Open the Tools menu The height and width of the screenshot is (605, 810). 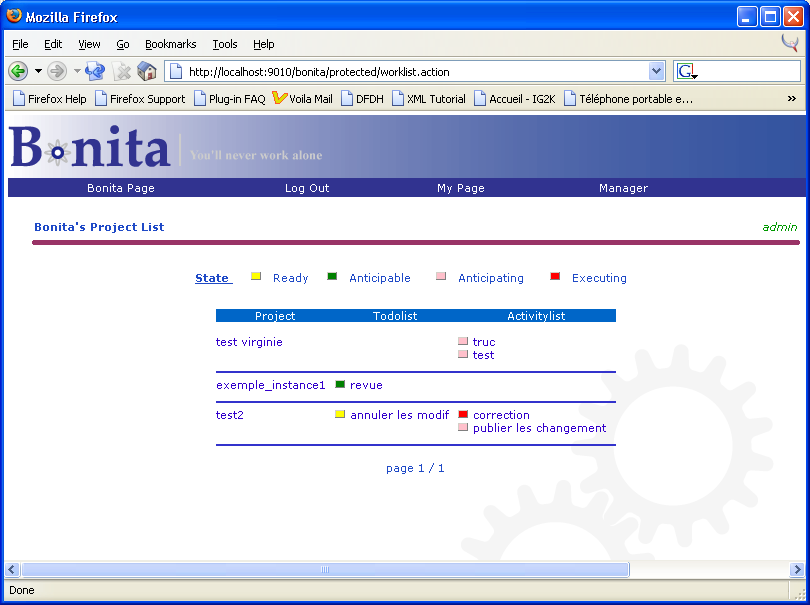tap(225, 44)
